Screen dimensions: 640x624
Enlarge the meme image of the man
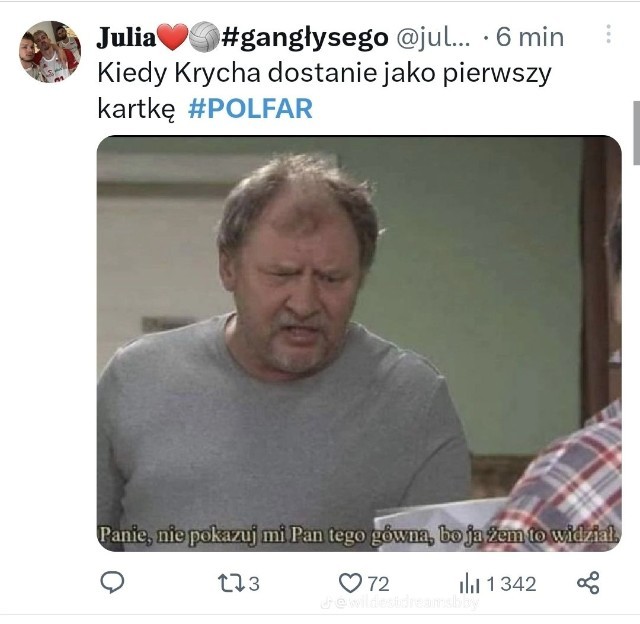click(359, 343)
